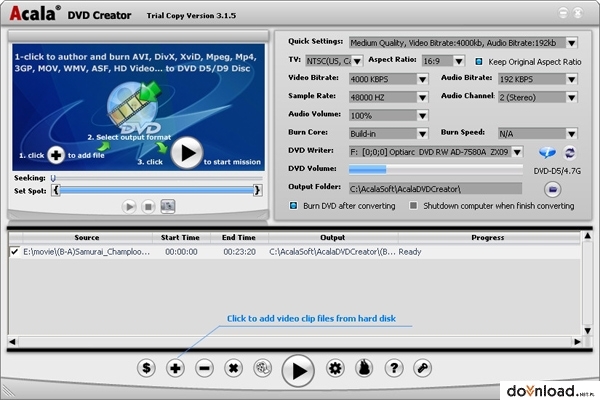Image resolution: width=600 pixels, height=400 pixels.
Task: Click the dollar-sign purchase icon
Action: click(146, 368)
